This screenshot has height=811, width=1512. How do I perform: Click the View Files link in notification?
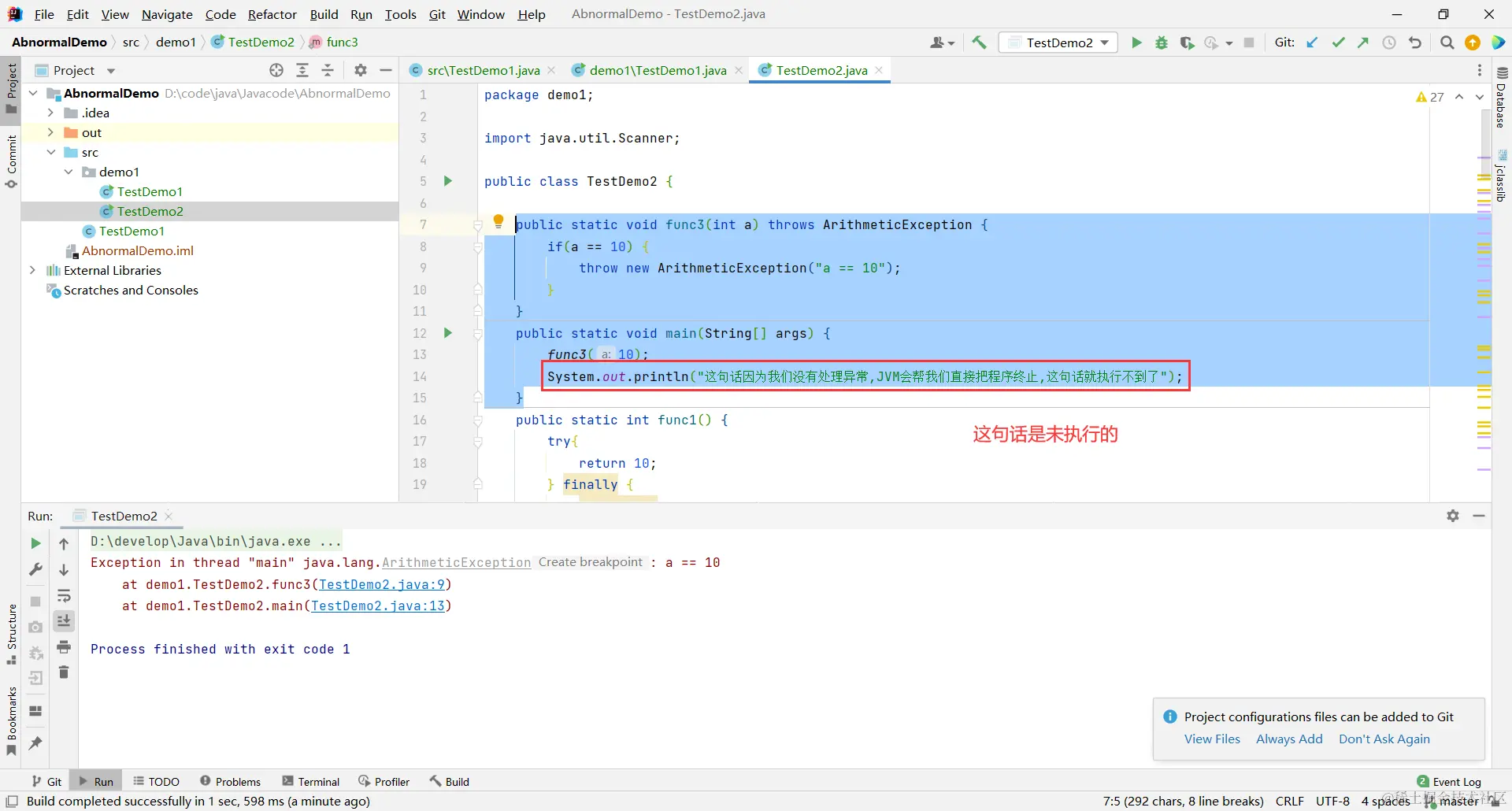(1212, 739)
